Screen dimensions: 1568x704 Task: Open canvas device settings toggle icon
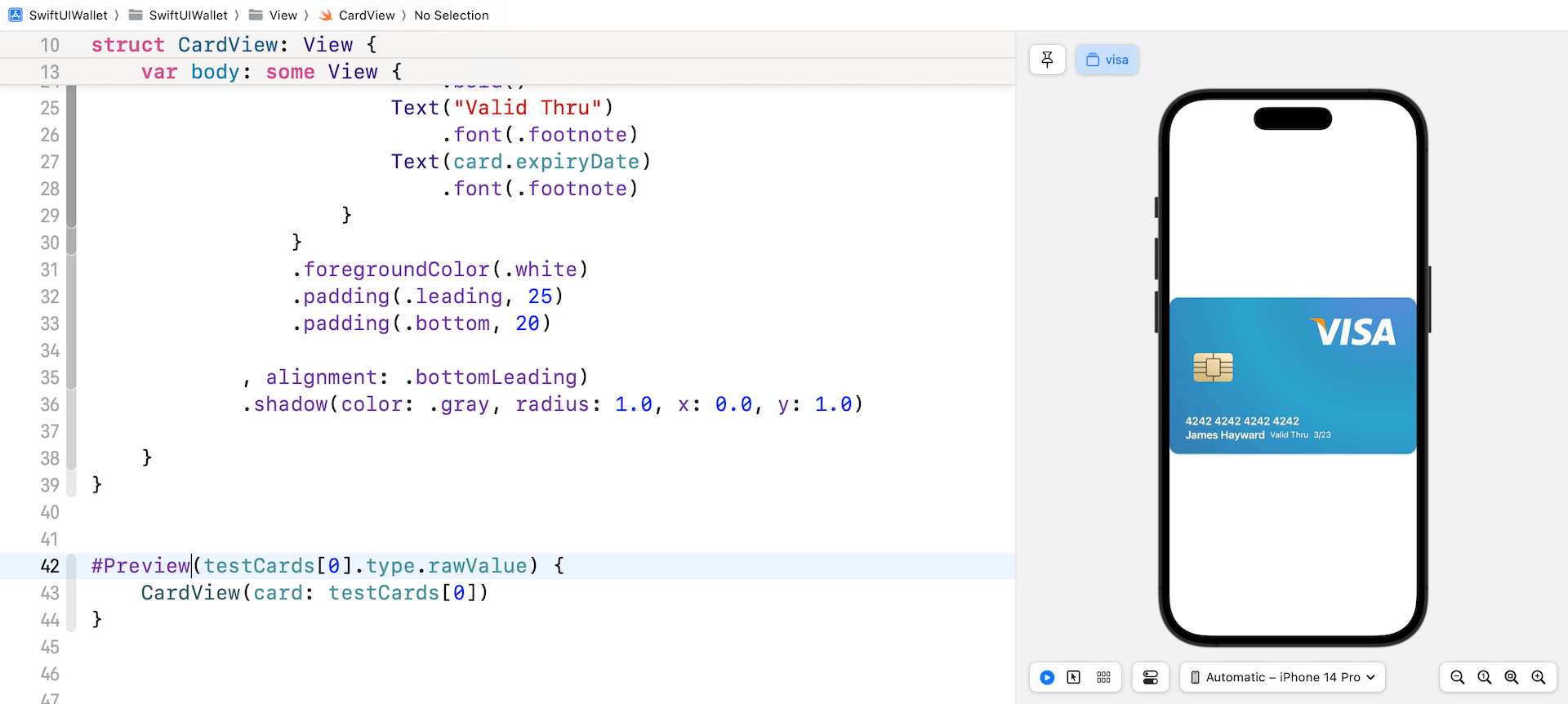coord(1150,677)
